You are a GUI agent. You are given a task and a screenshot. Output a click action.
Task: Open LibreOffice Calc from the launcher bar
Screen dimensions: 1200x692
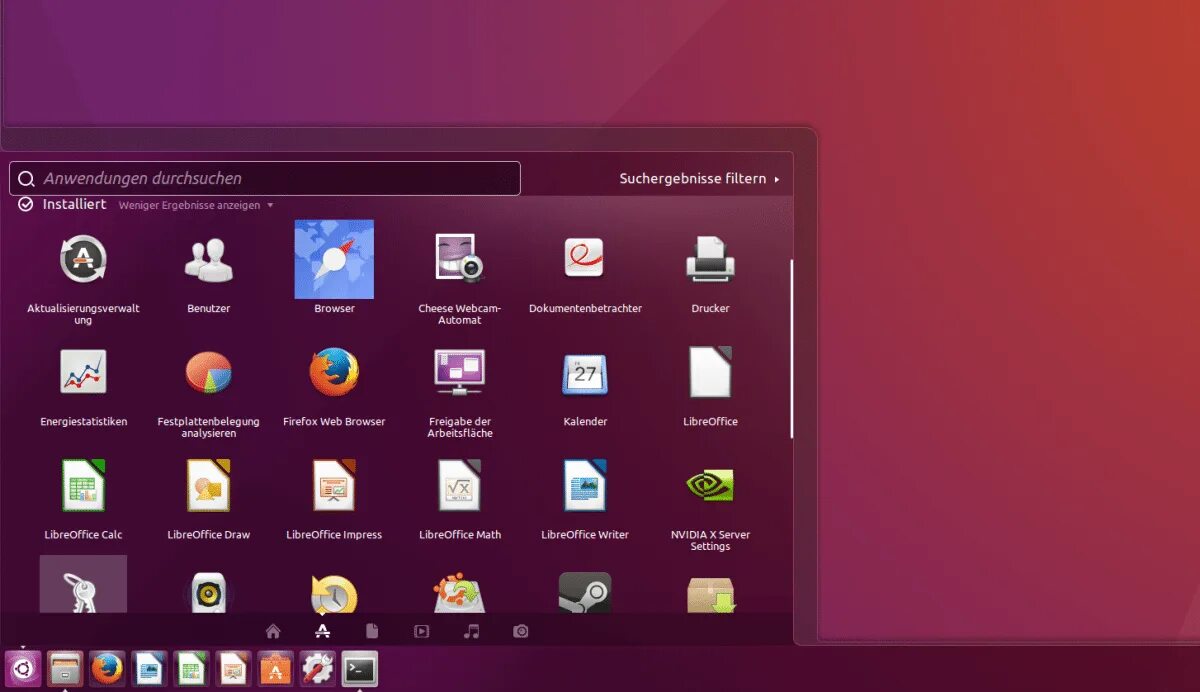pyautogui.click(x=191, y=668)
